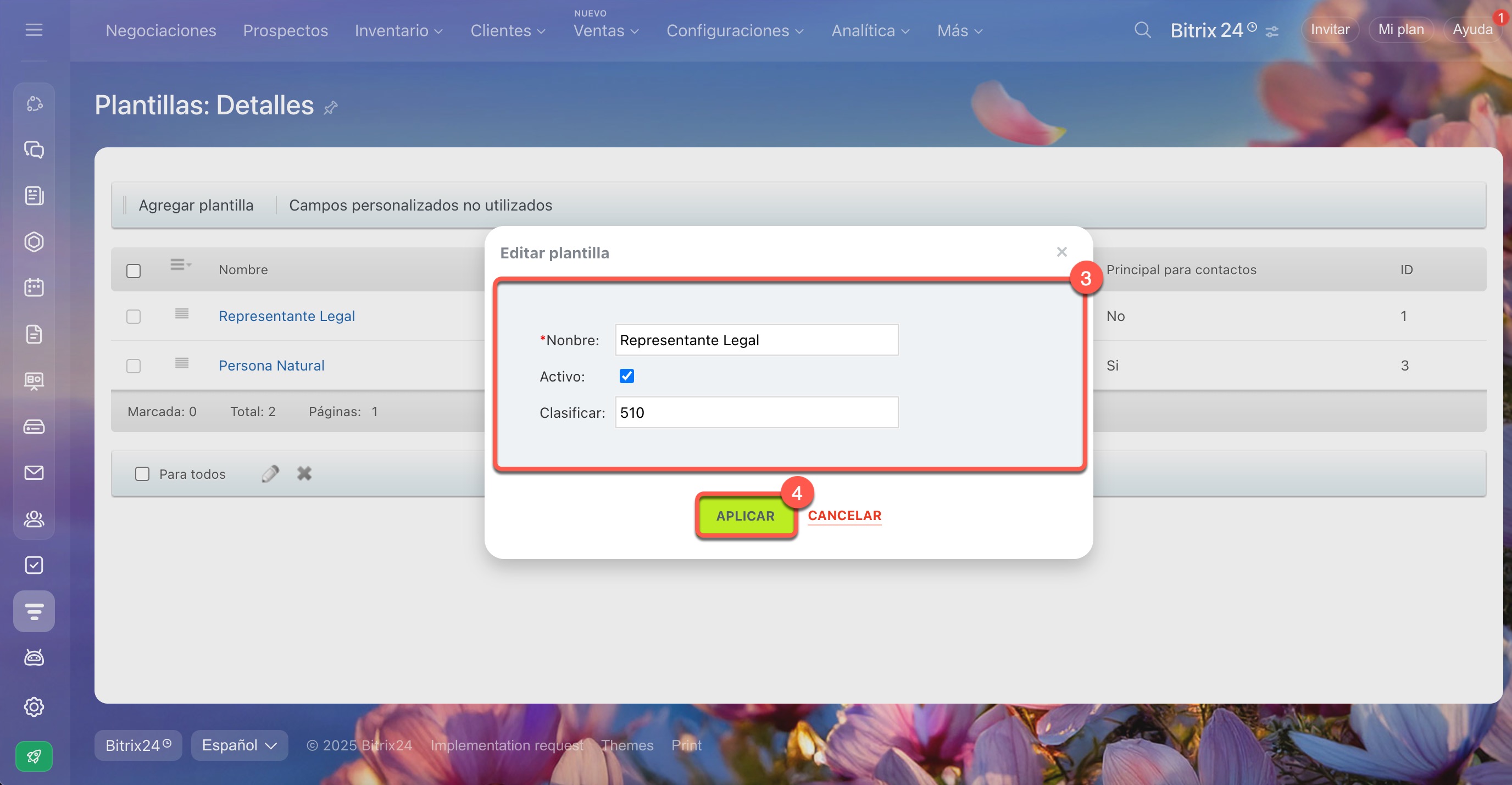Open the boards presentation sidebar icon
Viewport: 1512px width, 785px height.
[x=34, y=380]
